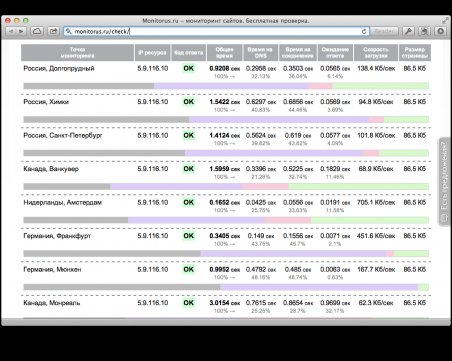The width and height of the screenshot is (452, 361).
Task: Click the total time '0.9208 сек'
Action: 225,69
